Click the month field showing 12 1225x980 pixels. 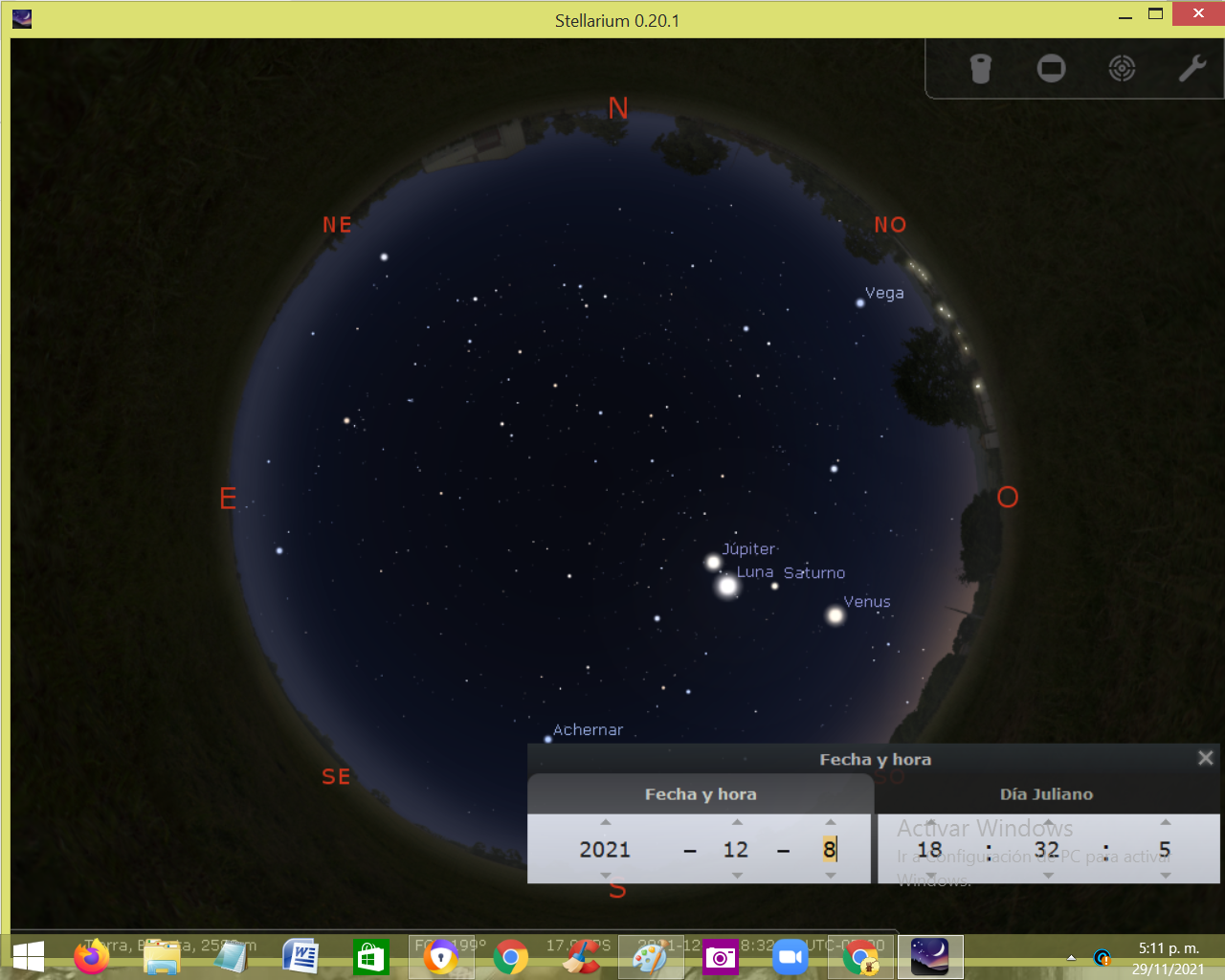click(736, 850)
